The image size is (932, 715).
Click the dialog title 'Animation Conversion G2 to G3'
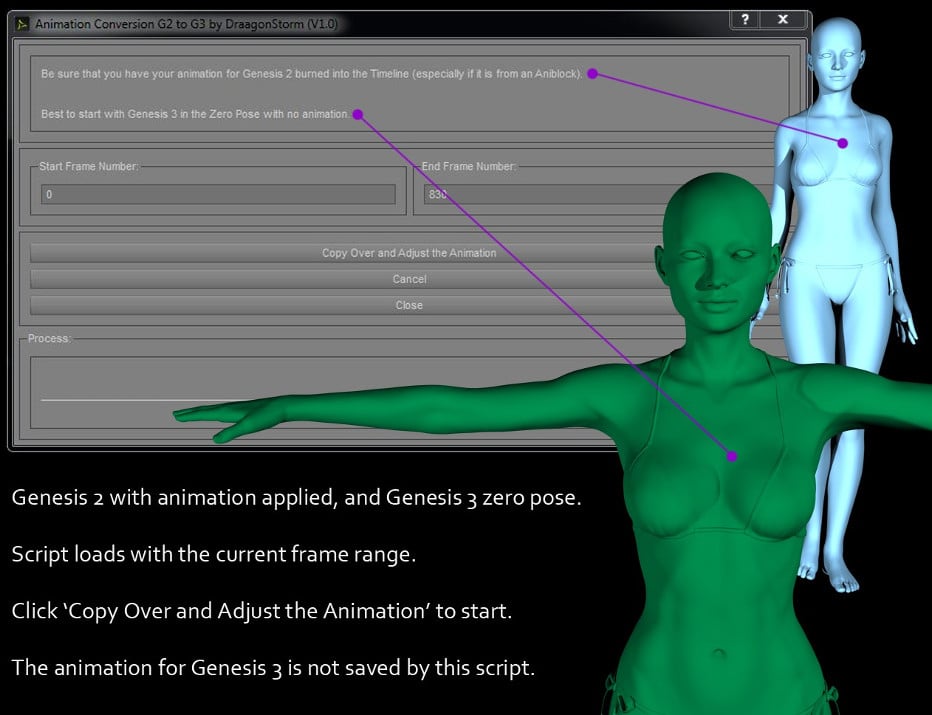tap(186, 24)
